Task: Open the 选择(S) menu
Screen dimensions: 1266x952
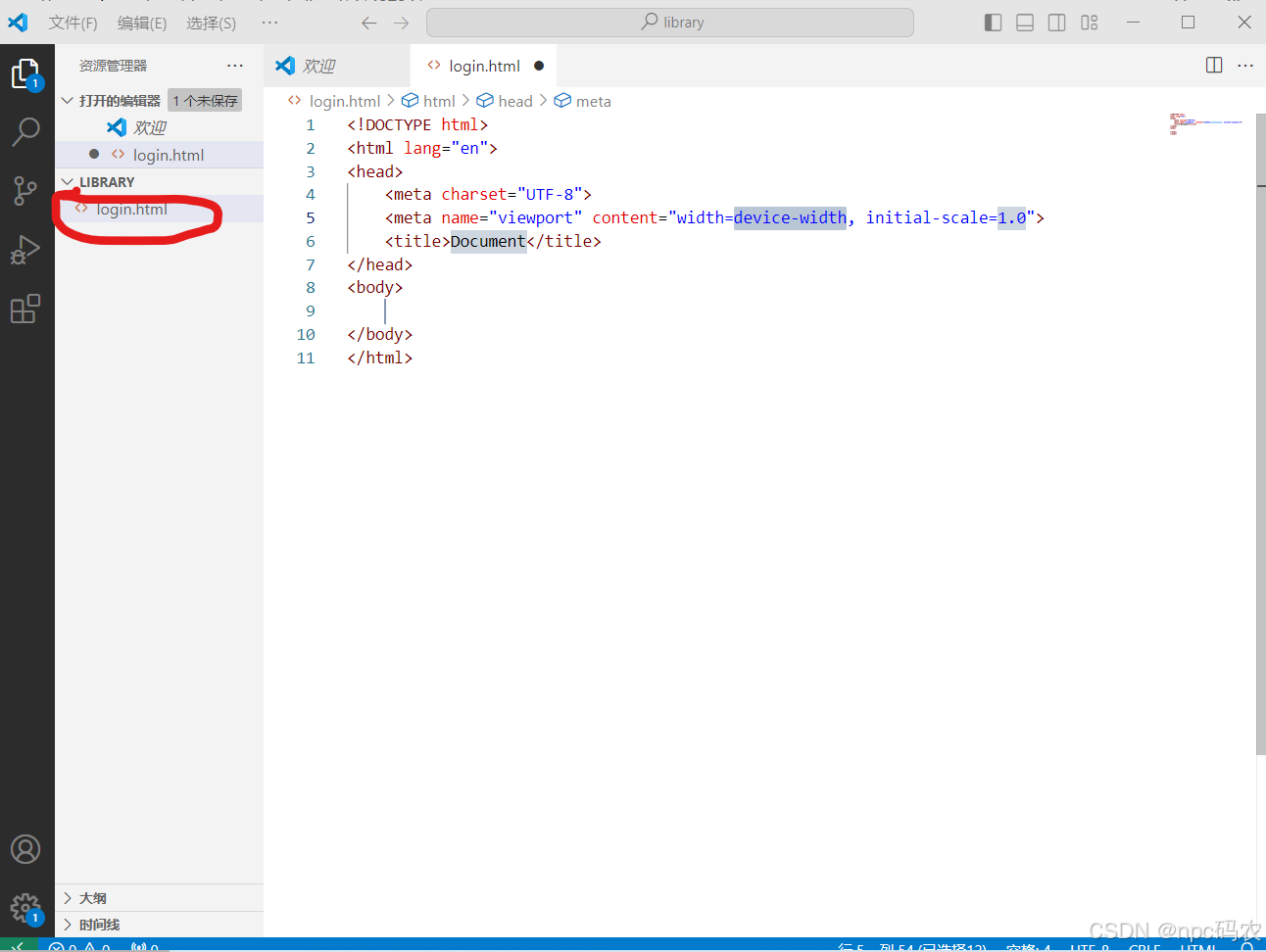Action: 211,23
